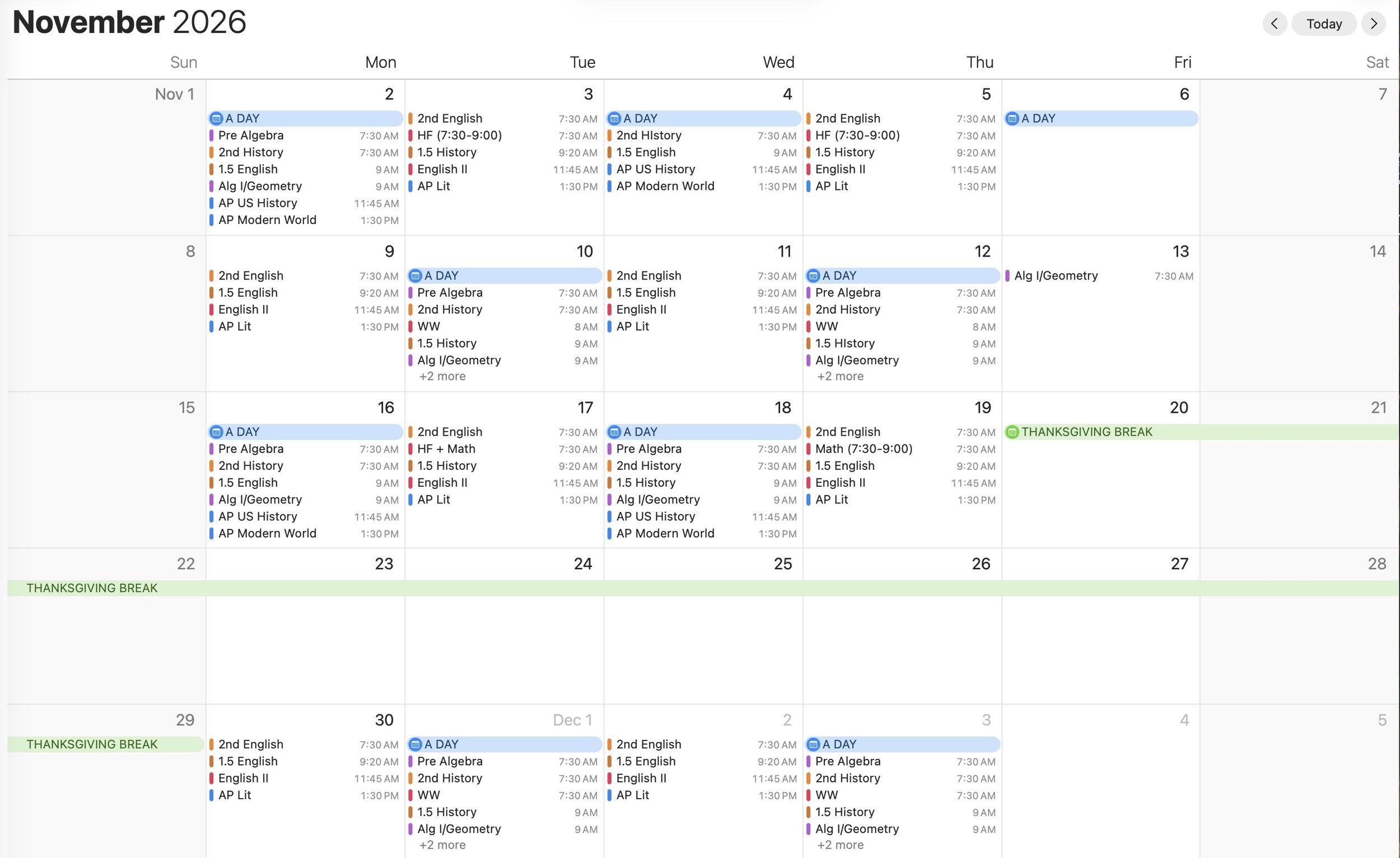Open AP Lit event on November 9

click(x=305, y=327)
